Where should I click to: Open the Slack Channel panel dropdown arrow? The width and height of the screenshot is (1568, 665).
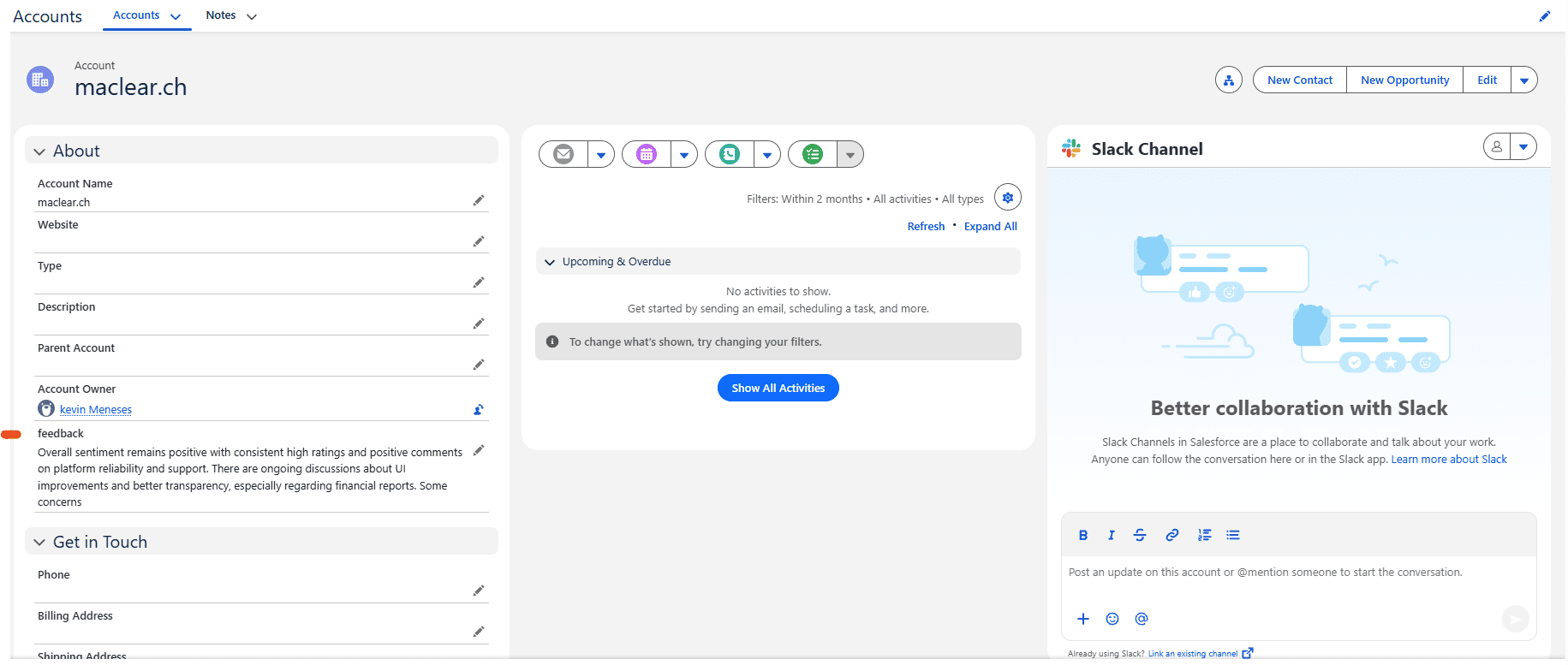click(1523, 146)
